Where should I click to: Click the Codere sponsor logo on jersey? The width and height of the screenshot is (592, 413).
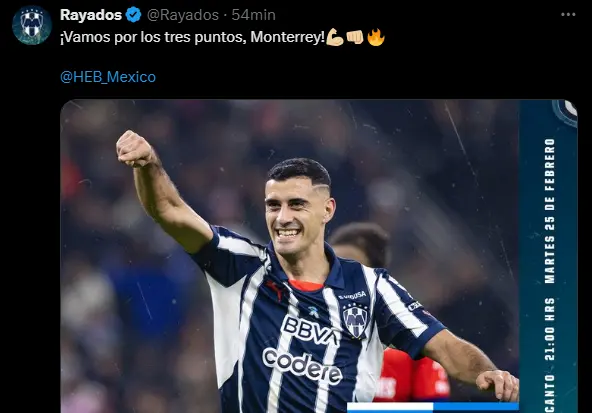302,366
